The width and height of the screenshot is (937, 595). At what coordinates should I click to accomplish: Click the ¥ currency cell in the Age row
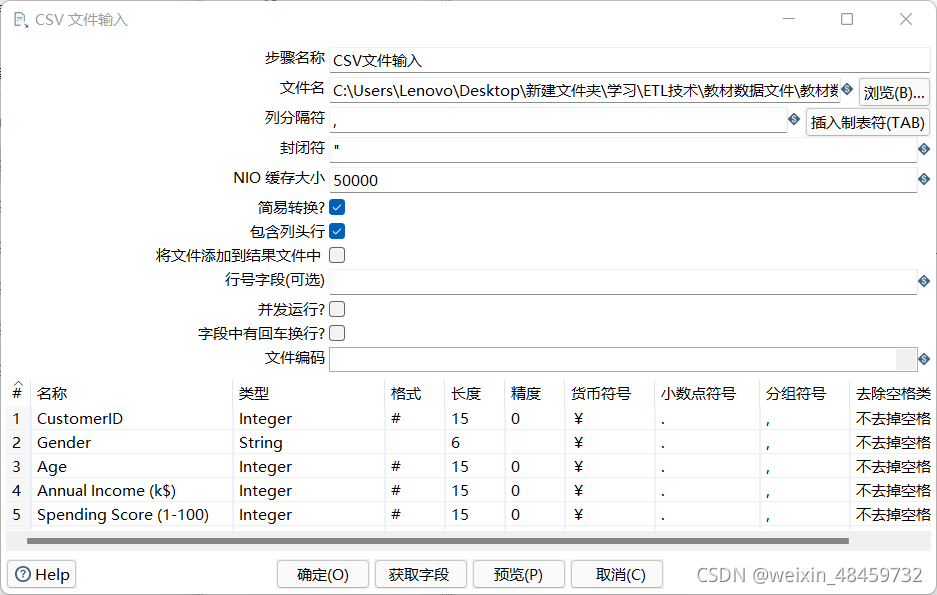coord(610,467)
